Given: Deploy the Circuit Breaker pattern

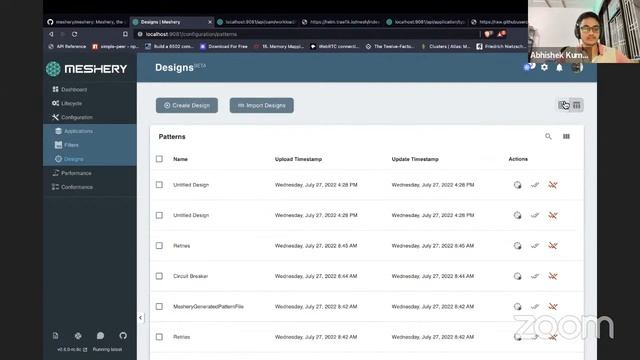Looking at the screenshot, I should pyautogui.click(x=535, y=276).
